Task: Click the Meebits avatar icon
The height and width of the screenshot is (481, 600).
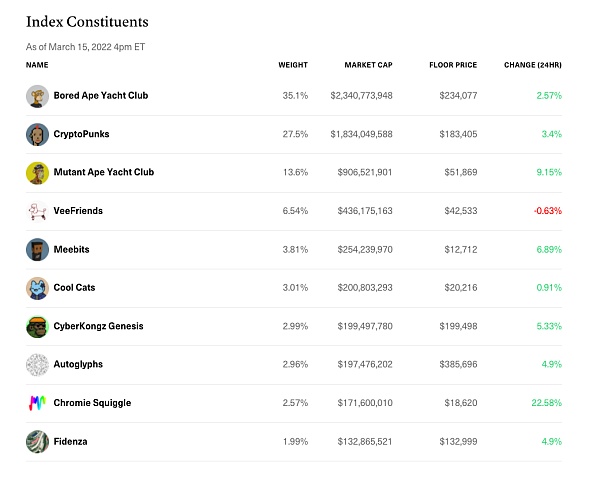Action: click(x=37, y=250)
